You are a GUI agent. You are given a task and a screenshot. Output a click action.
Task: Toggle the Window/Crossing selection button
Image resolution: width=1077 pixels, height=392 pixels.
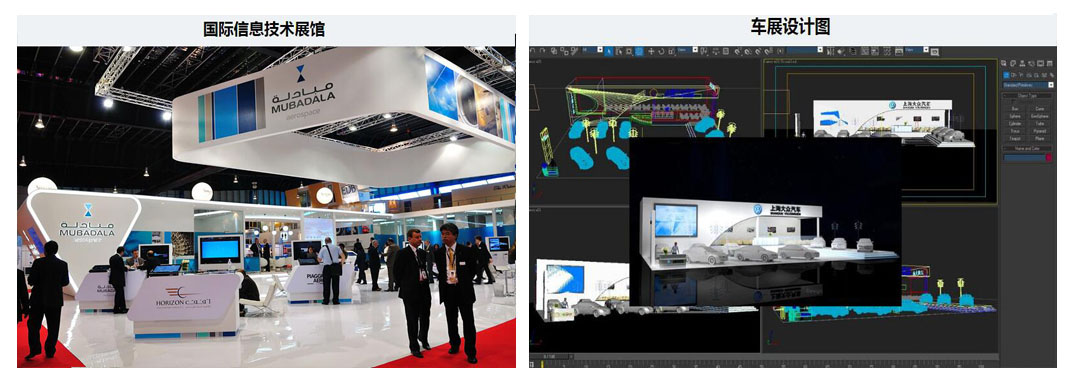click(x=639, y=51)
